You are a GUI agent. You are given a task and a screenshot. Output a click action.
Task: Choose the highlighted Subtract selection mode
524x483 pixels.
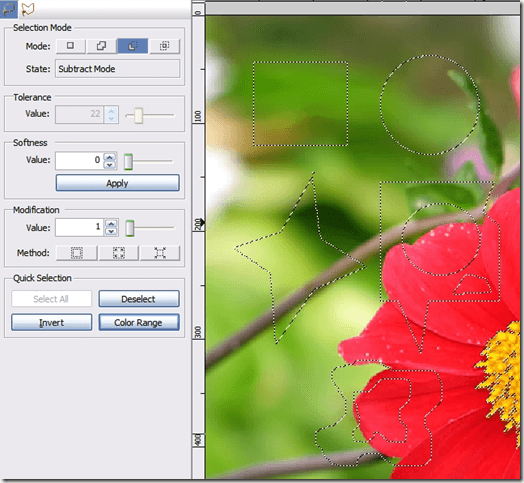click(x=133, y=46)
